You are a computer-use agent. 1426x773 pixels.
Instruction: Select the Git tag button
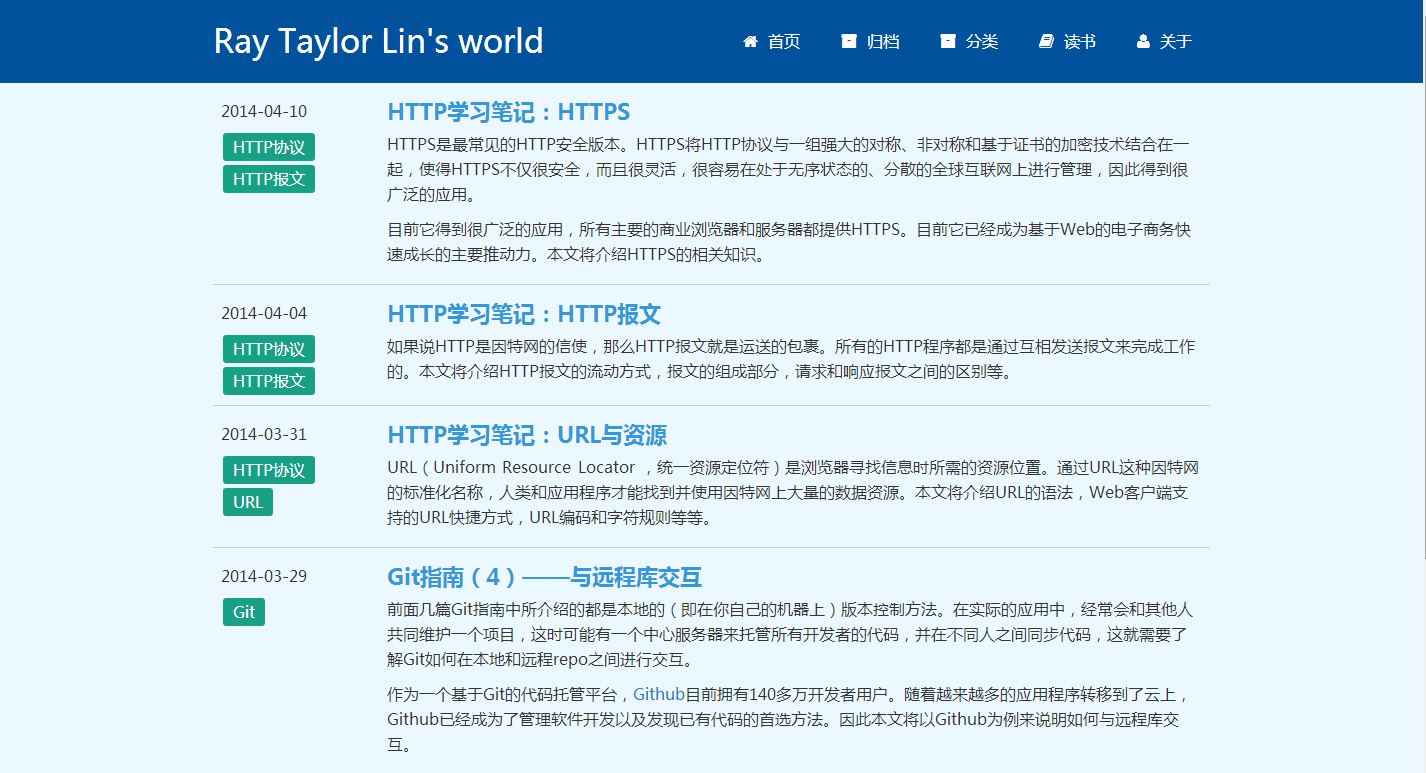[243, 611]
